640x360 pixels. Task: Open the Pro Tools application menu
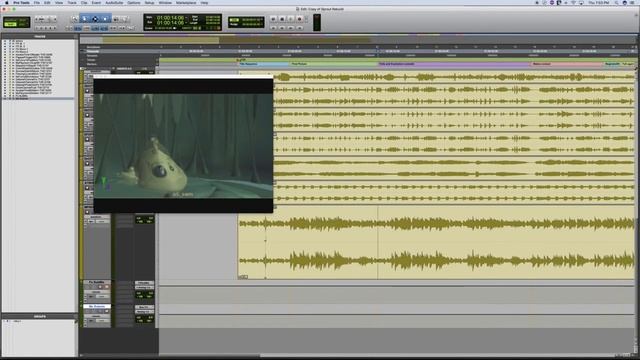point(21,2)
